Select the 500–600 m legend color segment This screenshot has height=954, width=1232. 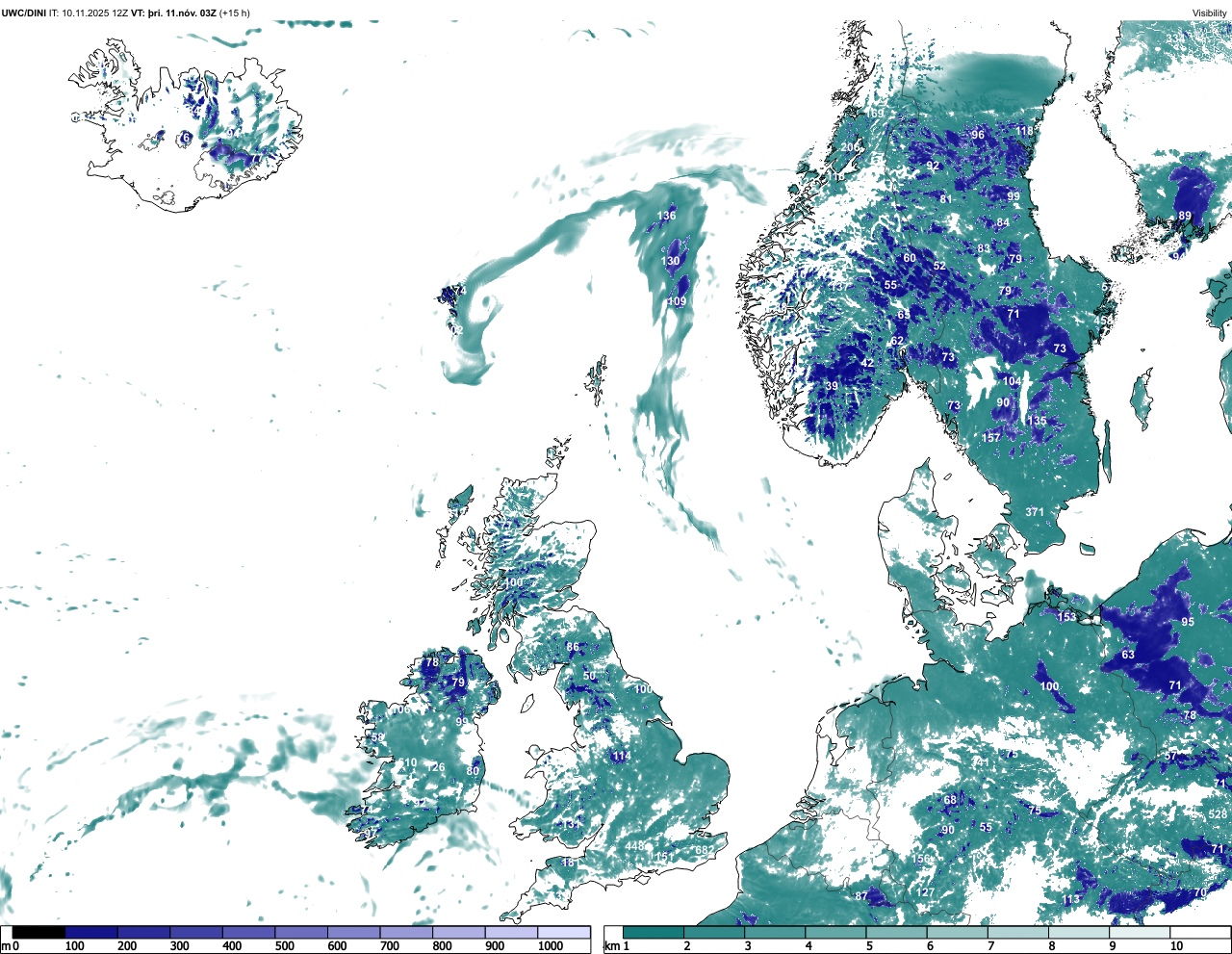pyautogui.click(x=301, y=932)
